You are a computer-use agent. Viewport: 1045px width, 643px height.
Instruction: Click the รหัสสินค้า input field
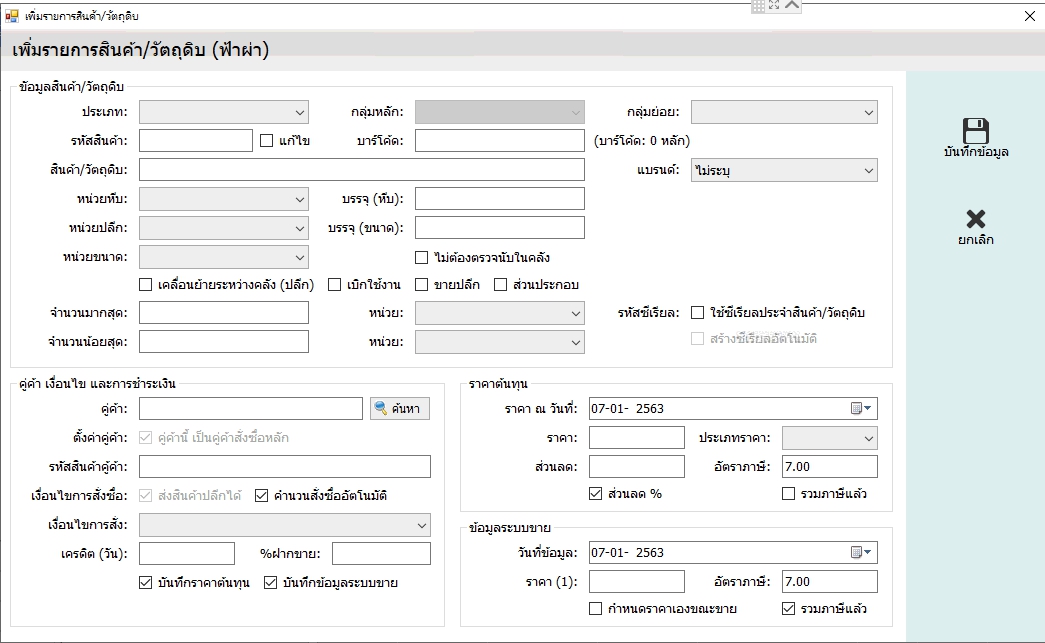point(196,141)
